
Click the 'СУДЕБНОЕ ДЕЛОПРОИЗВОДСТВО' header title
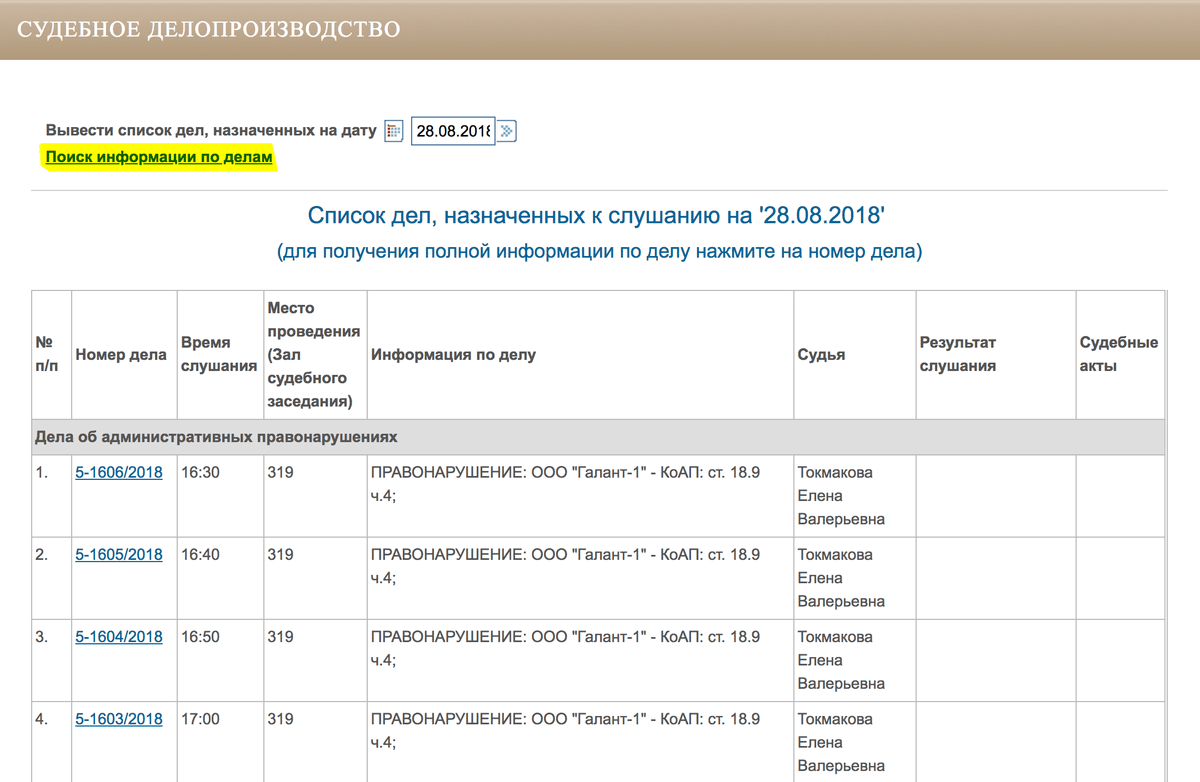pos(209,29)
